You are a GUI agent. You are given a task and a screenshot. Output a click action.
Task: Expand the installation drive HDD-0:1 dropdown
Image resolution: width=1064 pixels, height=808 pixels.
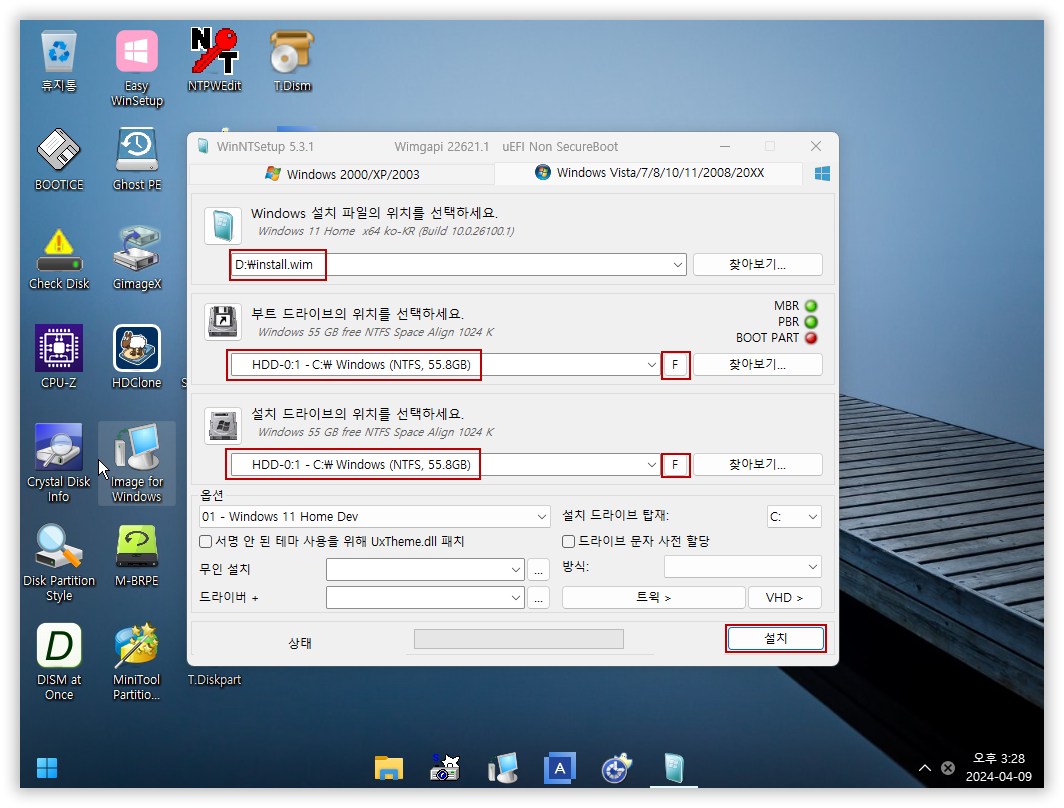[651, 465]
